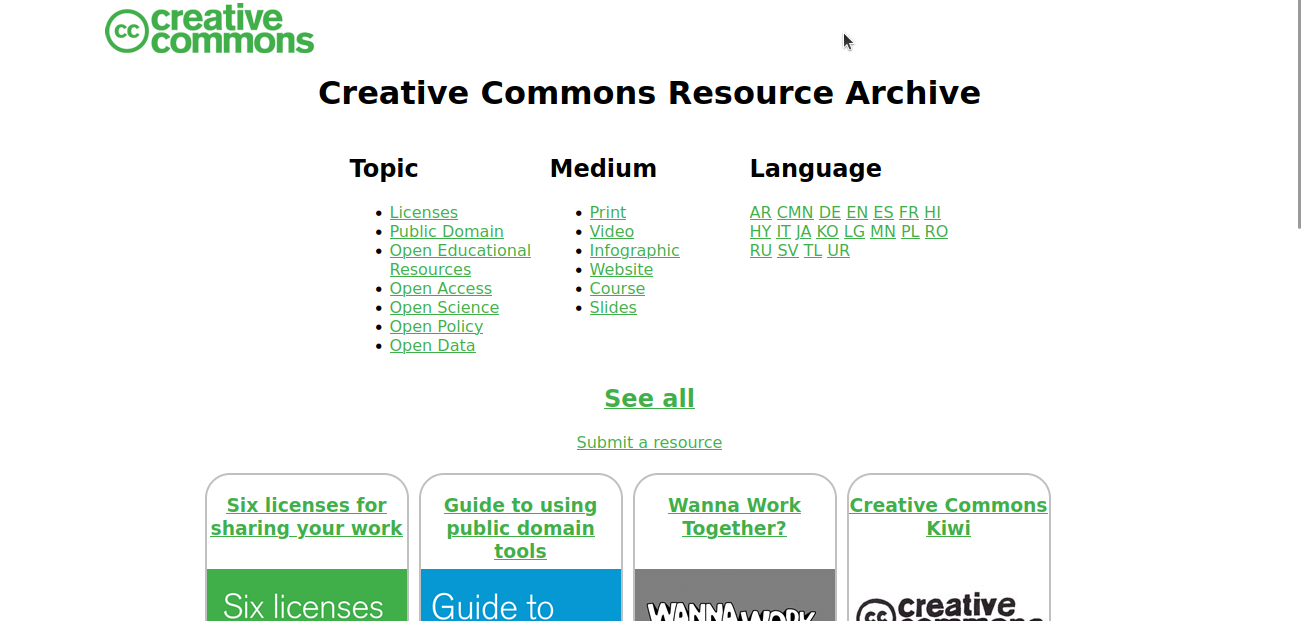Choose the JA language link
The width and height of the screenshot is (1301, 621).
click(x=804, y=231)
